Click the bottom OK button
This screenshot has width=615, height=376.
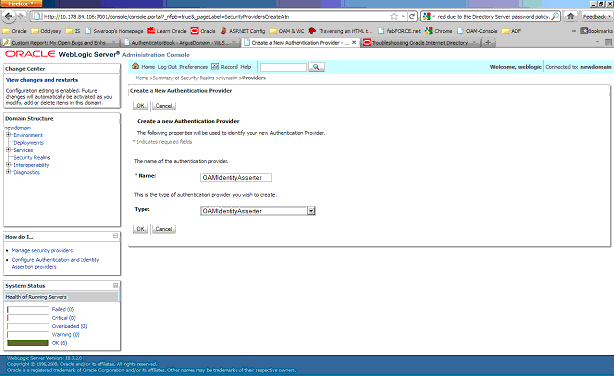pos(140,229)
